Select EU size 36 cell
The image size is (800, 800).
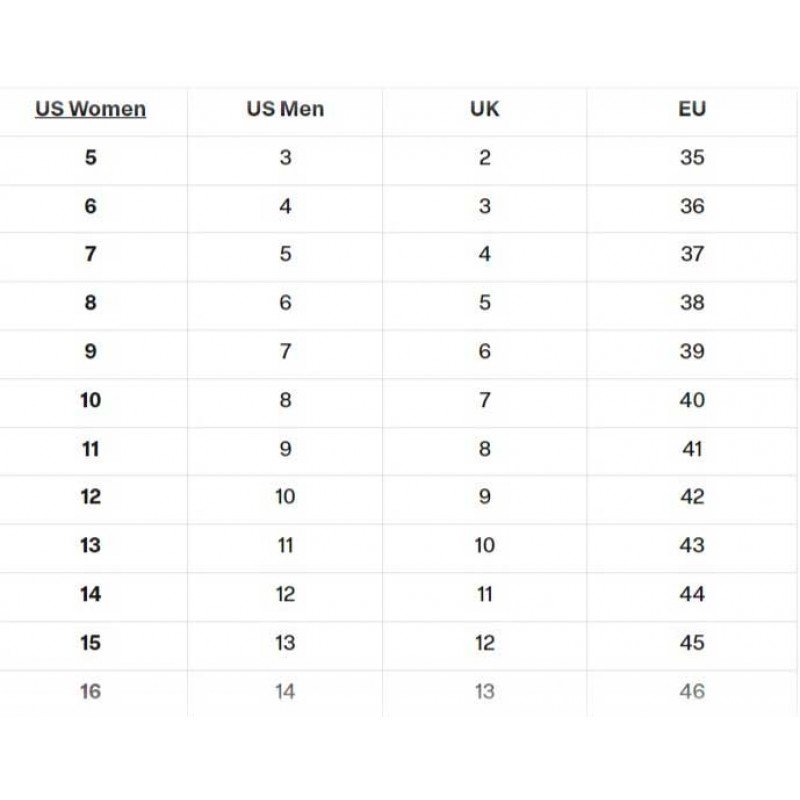coord(692,206)
